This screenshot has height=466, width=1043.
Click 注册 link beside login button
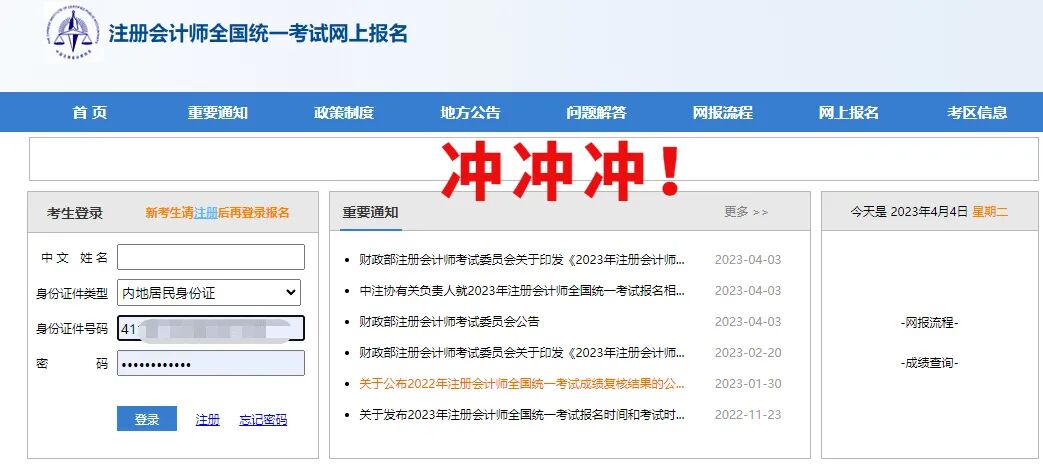[x=208, y=420]
